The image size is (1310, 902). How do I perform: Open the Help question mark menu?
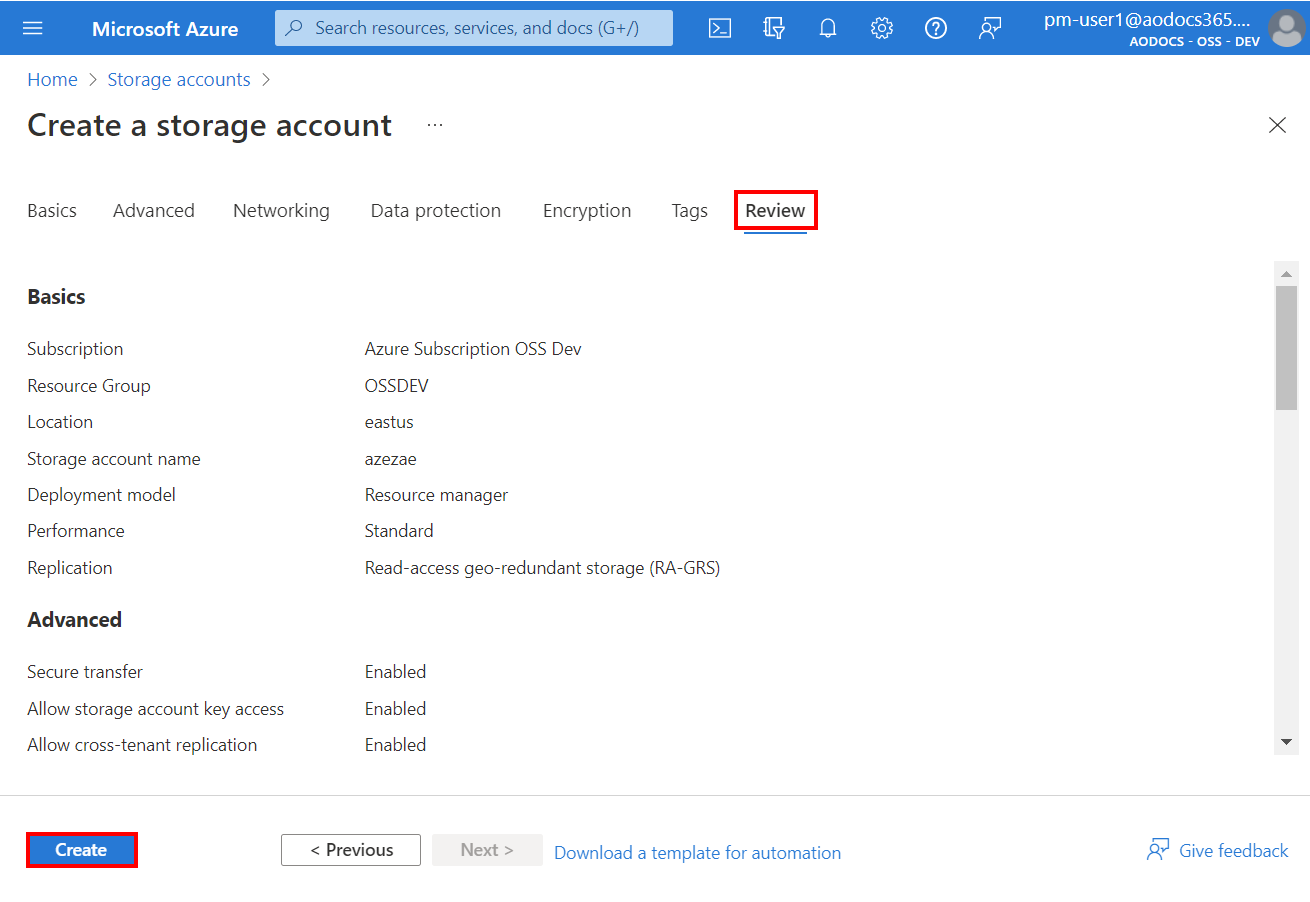[x=935, y=28]
